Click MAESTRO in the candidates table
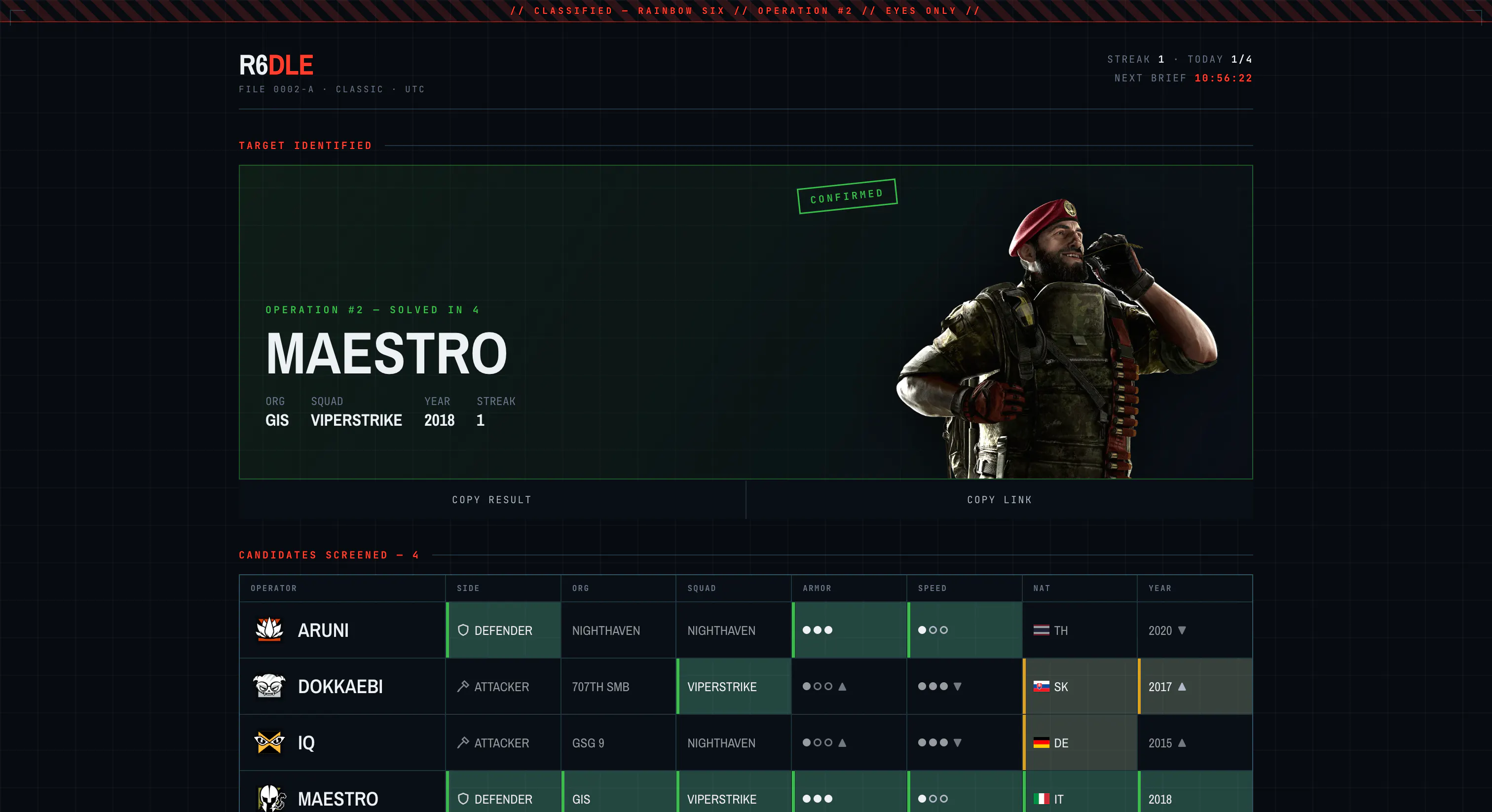 point(337,799)
